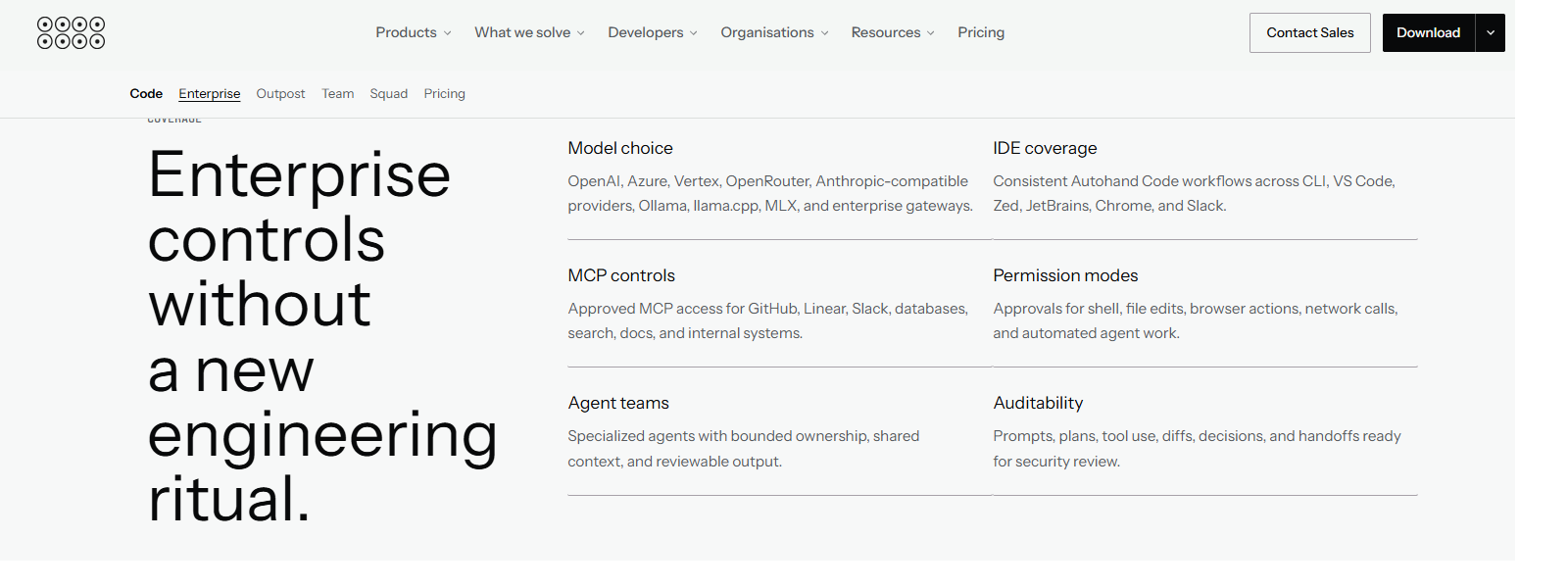Click the circles logo icon
Image resolution: width=1568 pixels, height=588 pixels.
click(71, 32)
